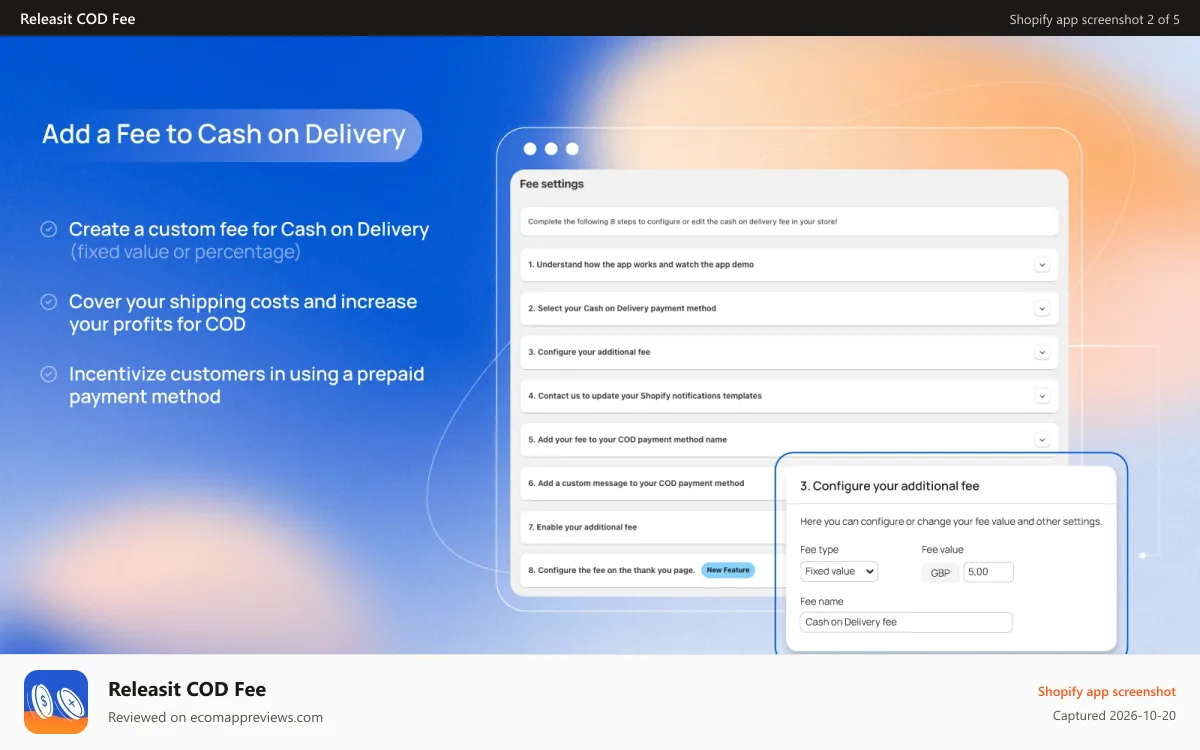Click the Captured 2026-10-20 text

pos(1114,716)
